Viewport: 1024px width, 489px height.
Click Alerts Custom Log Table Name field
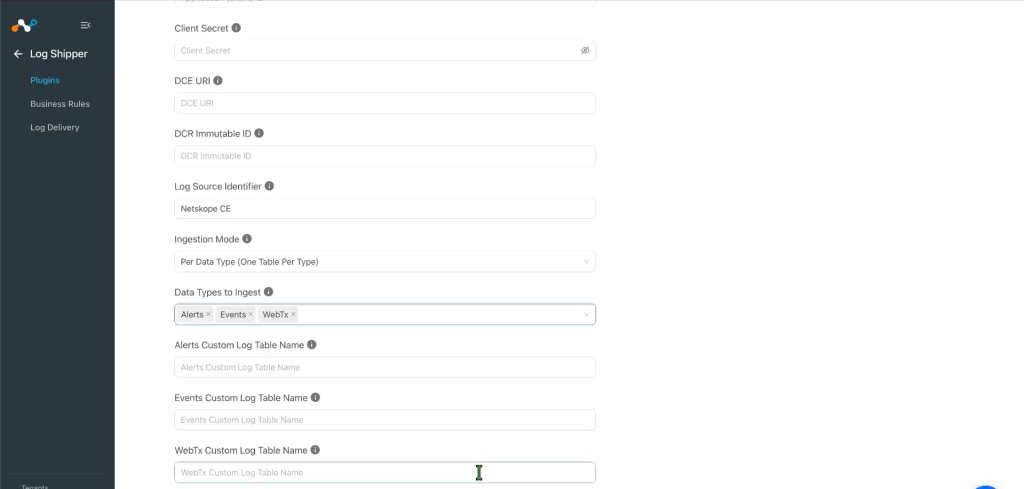tap(385, 367)
